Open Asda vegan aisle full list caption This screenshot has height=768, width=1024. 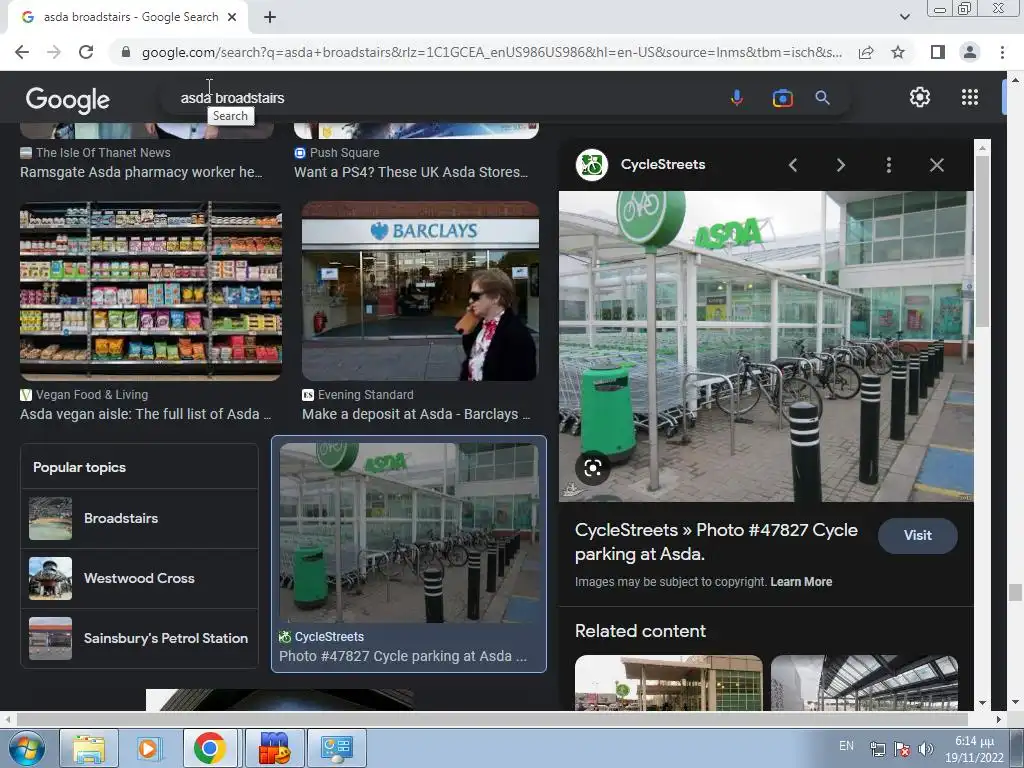[x=145, y=414]
